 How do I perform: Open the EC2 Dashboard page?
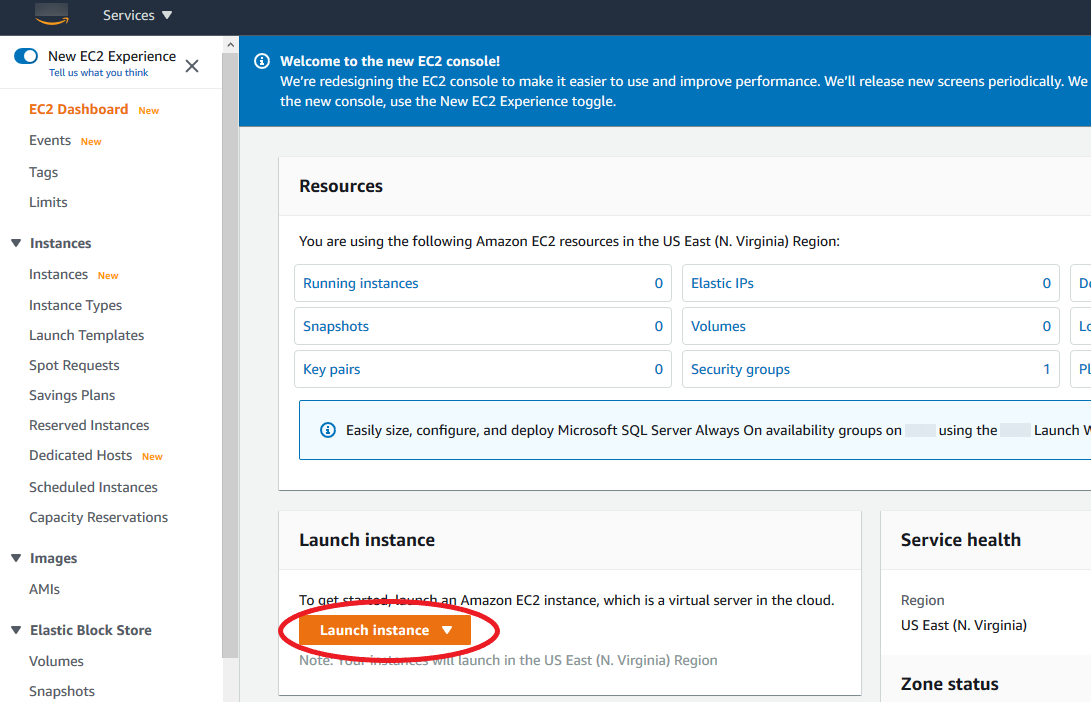[x=78, y=109]
